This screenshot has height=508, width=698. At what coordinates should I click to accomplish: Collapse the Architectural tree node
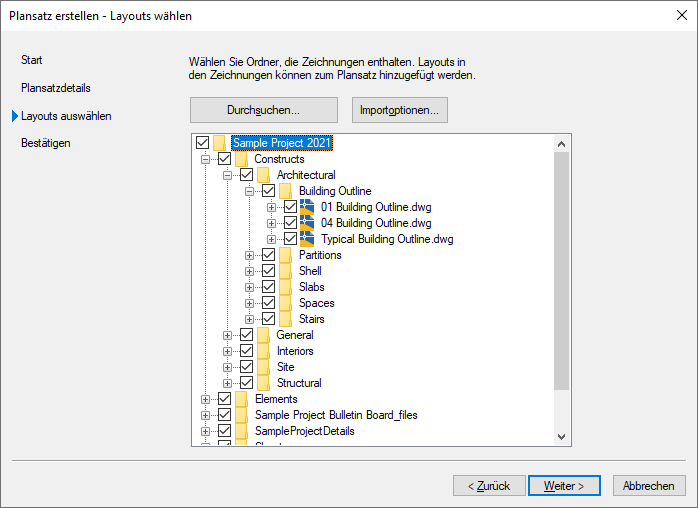tap(227, 175)
